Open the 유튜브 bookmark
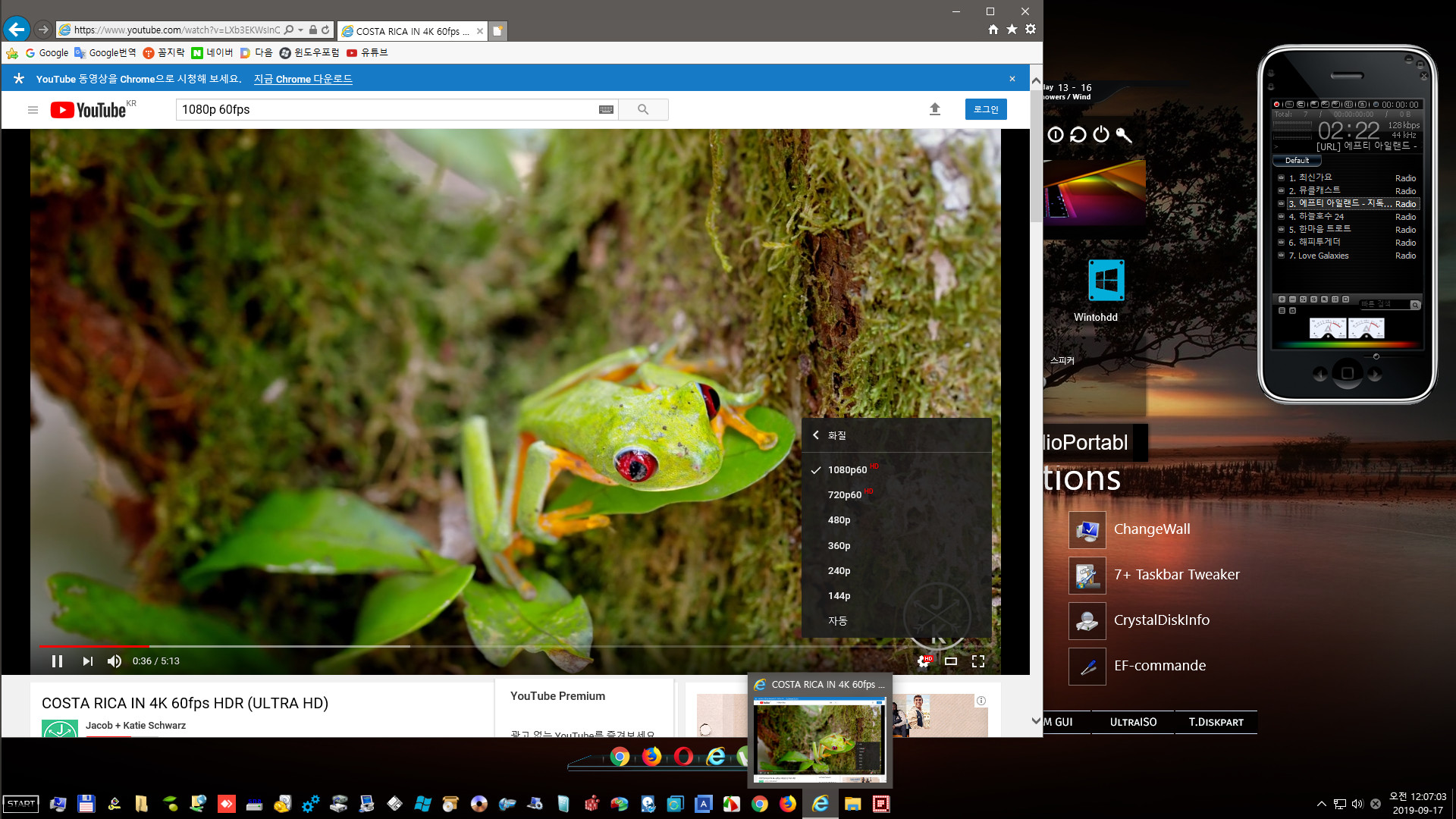Screen dimensions: 1456x819 [367, 53]
